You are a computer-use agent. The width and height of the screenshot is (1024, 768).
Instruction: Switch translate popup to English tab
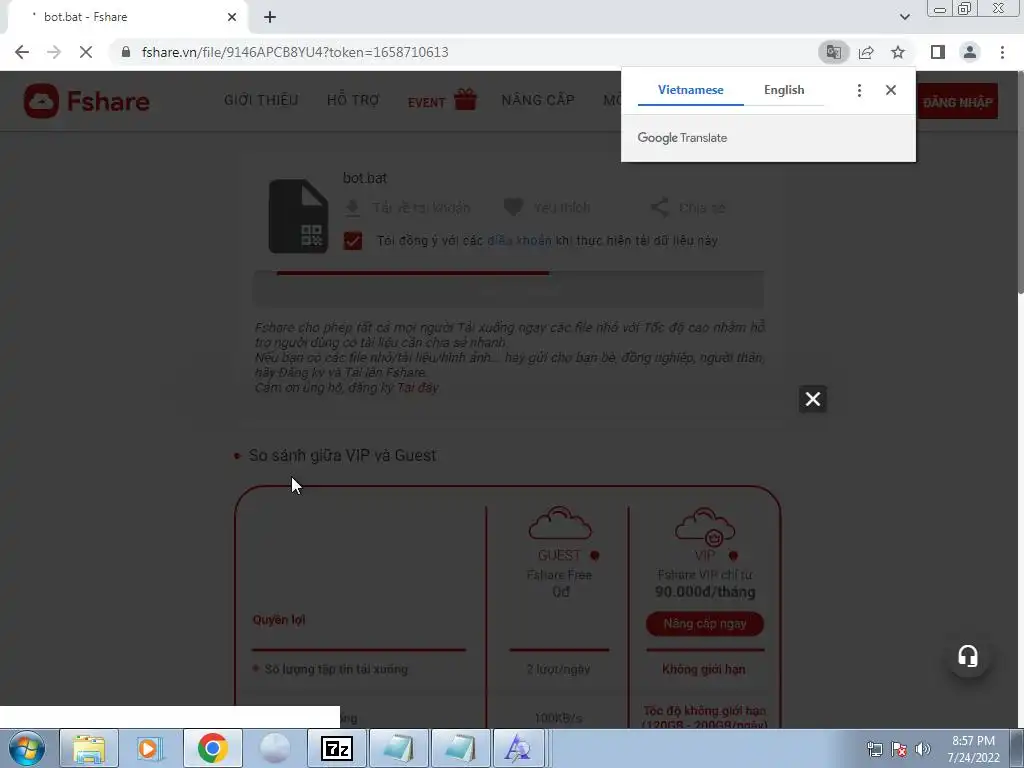[784, 90]
